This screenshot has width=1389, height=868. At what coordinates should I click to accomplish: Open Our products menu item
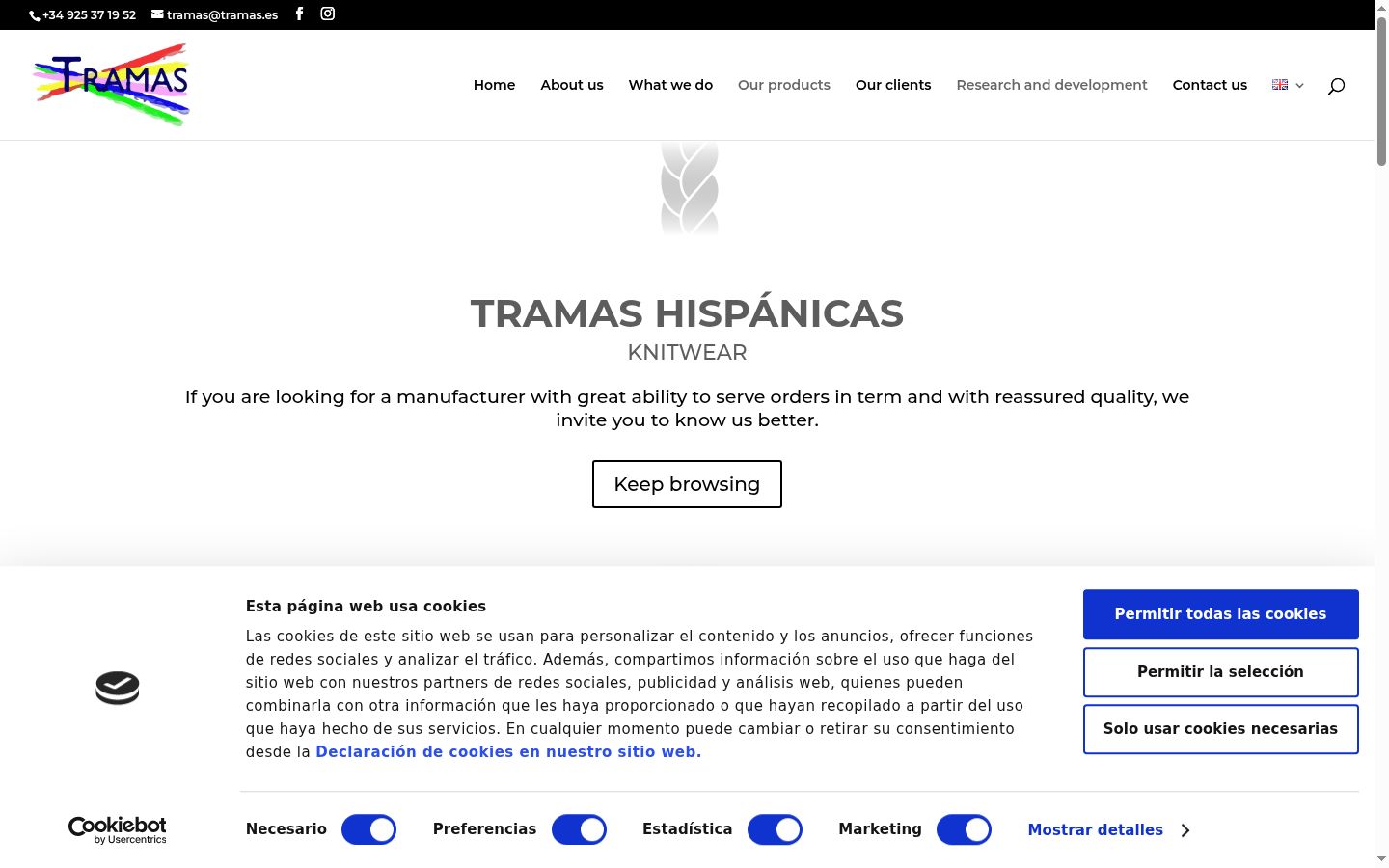(784, 85)
